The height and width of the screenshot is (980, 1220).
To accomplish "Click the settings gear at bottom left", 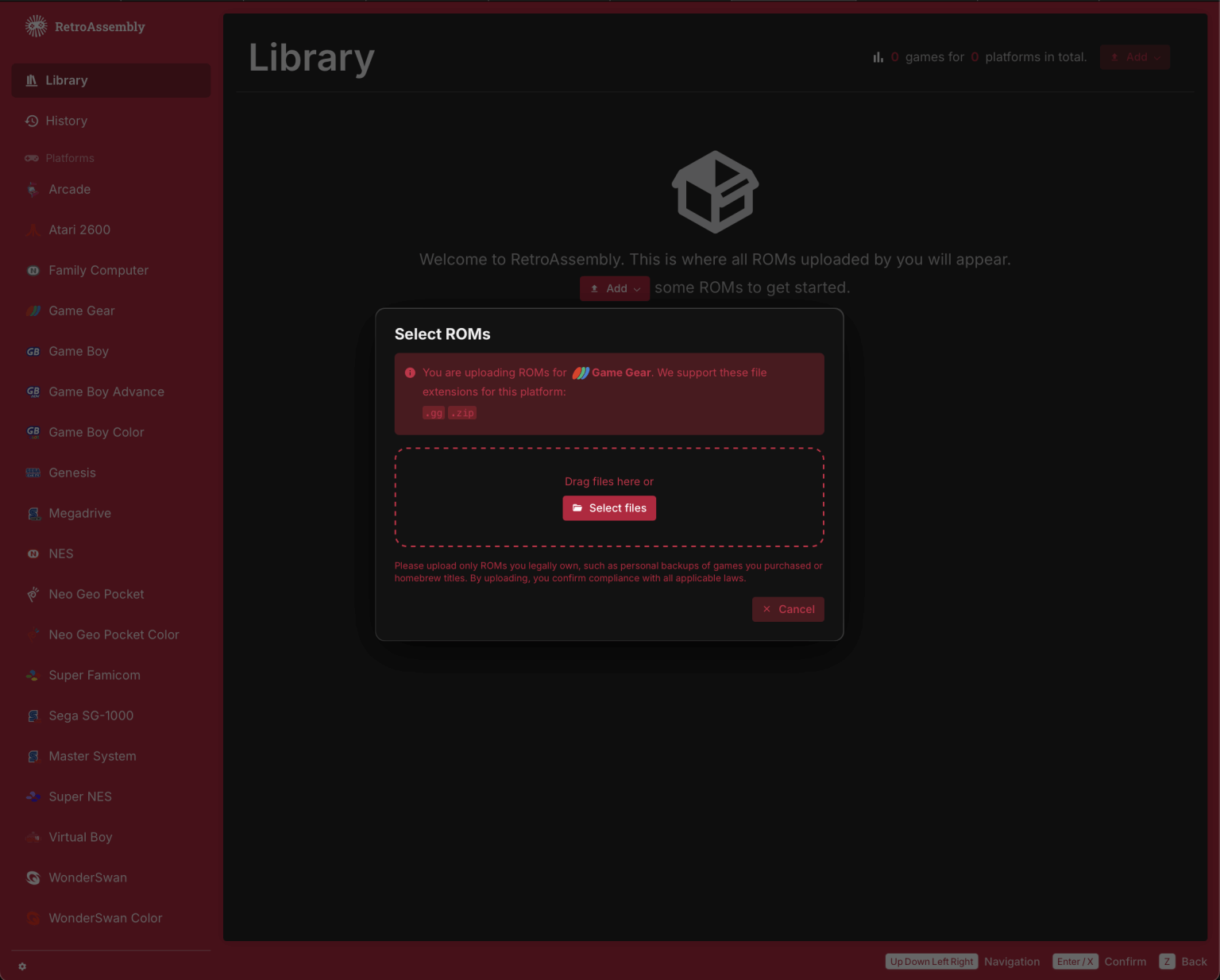I will pos(21,966).
